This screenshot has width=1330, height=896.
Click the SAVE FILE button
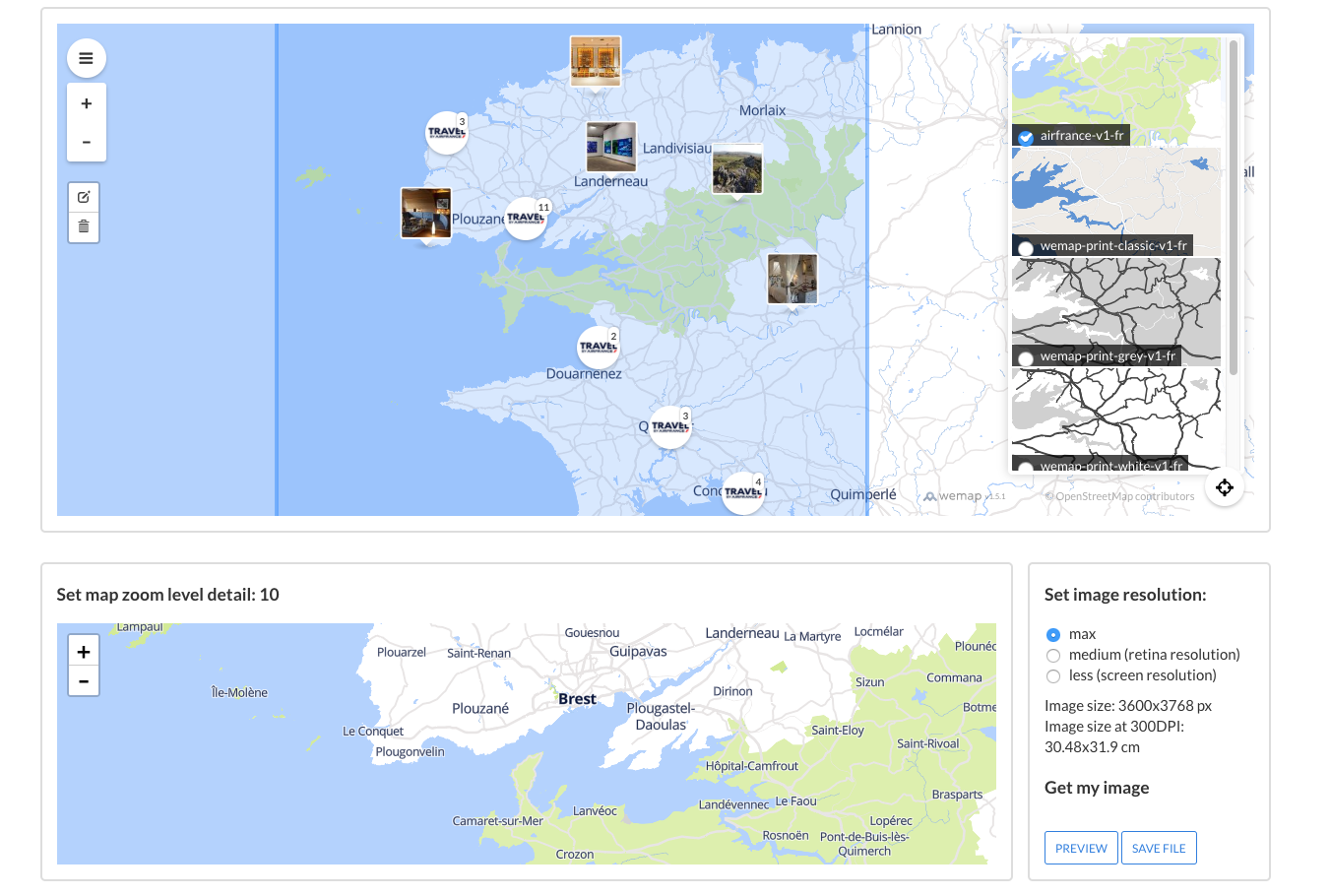tap(1159, 848)
